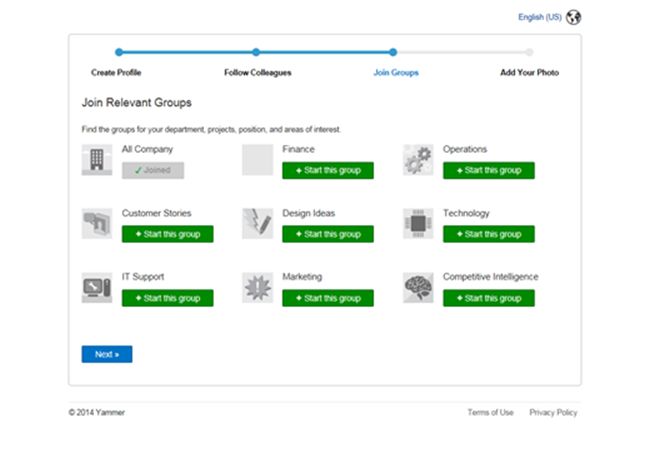The image size is (659, 457).
Task: Click the Marketing starburst icon
Action: pyautogui.click(x=257, y=288)
